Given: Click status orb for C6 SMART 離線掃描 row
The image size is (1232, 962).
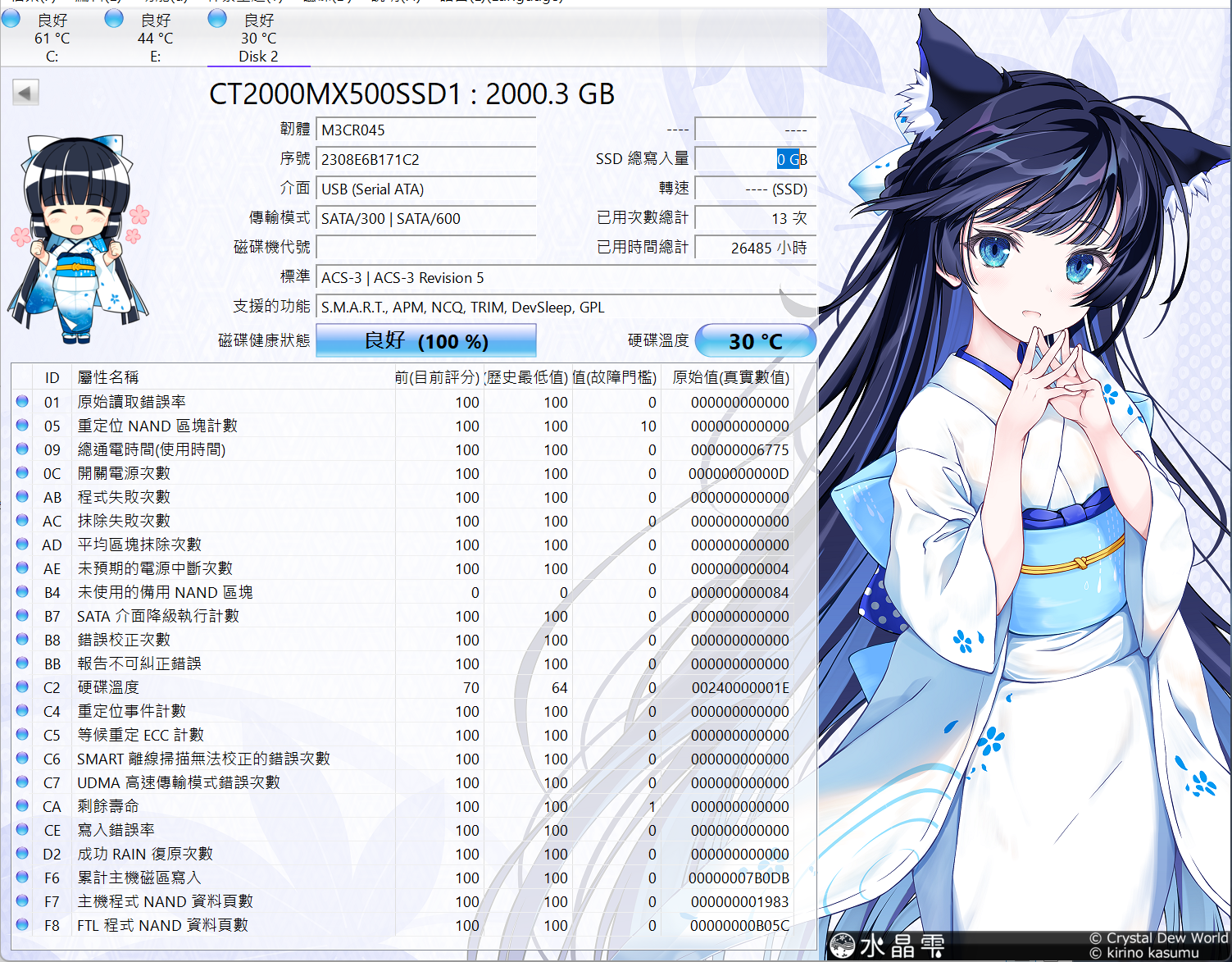Looking at the screenshot, I should tap(22, 759).
